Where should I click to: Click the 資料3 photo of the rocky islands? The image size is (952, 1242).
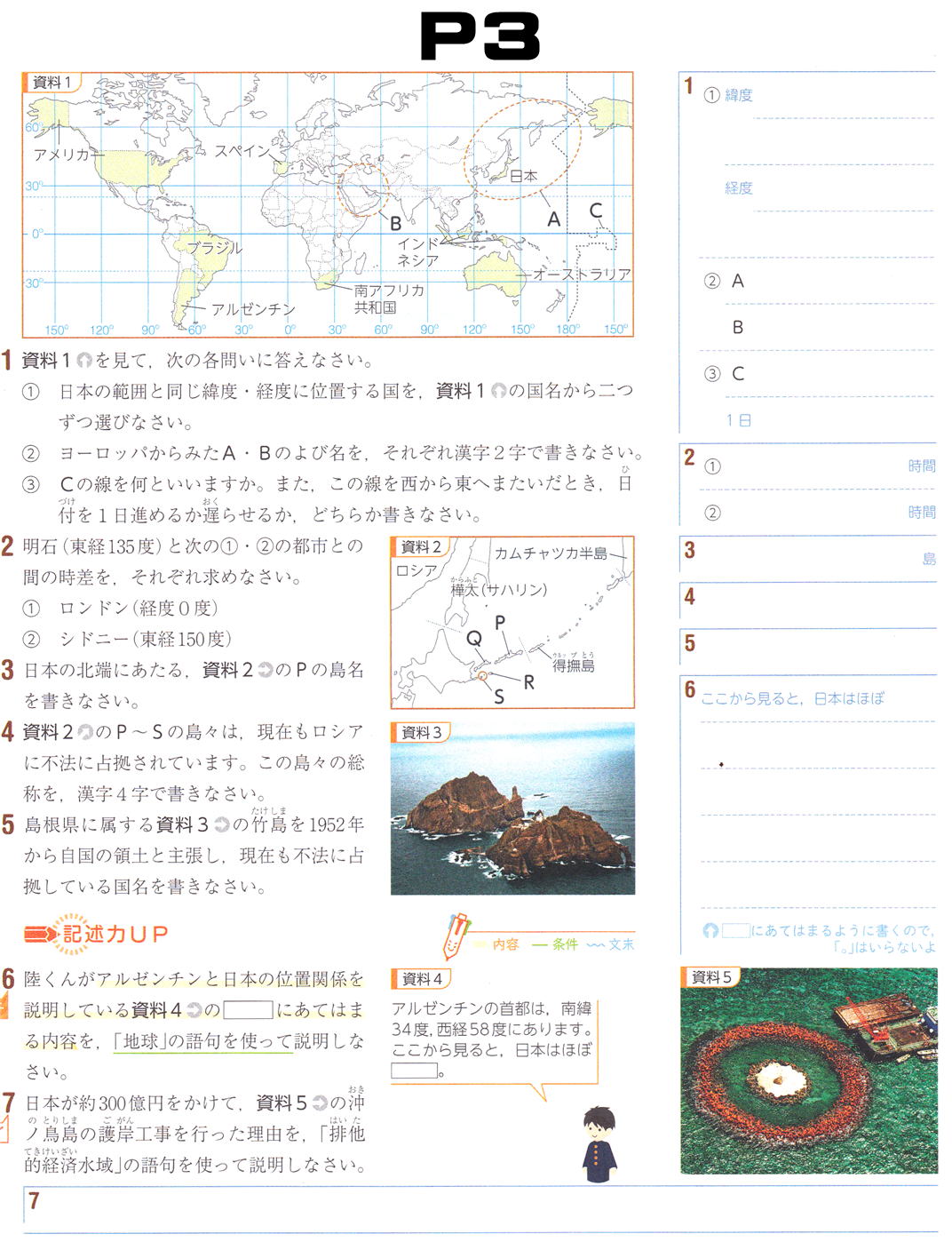[512, 808]
